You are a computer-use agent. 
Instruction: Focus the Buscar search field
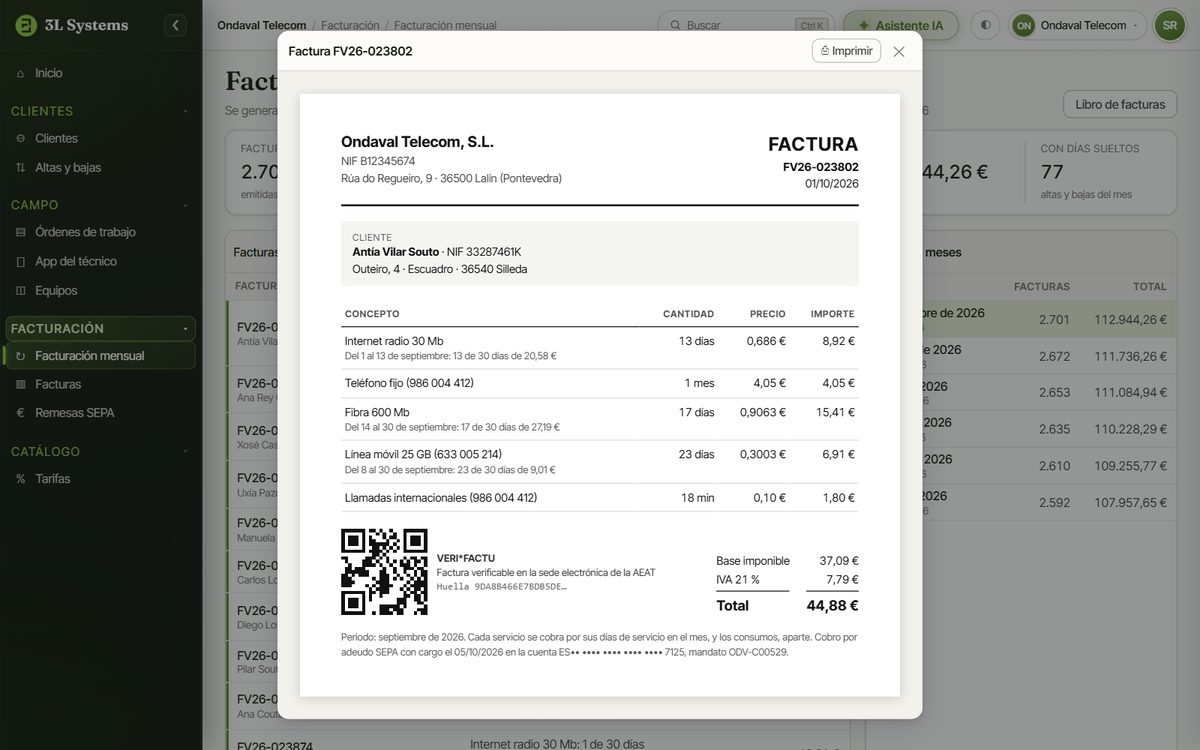[745, 25]
